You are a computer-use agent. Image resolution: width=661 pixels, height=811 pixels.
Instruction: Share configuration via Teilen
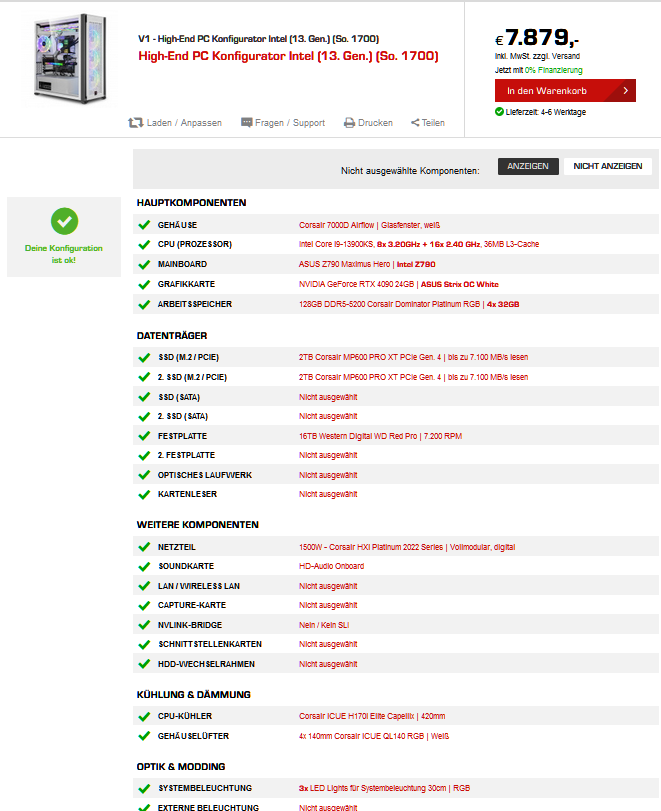click(428, 123)
